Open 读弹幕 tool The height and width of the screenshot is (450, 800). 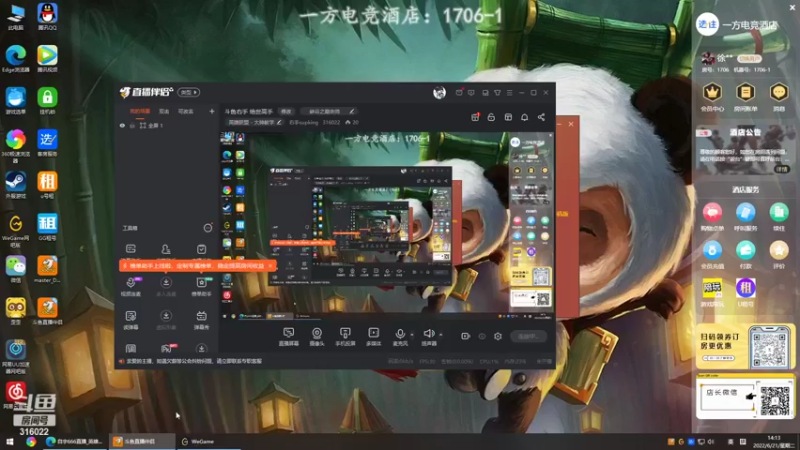pyautogui.click(x=131, y=320)
